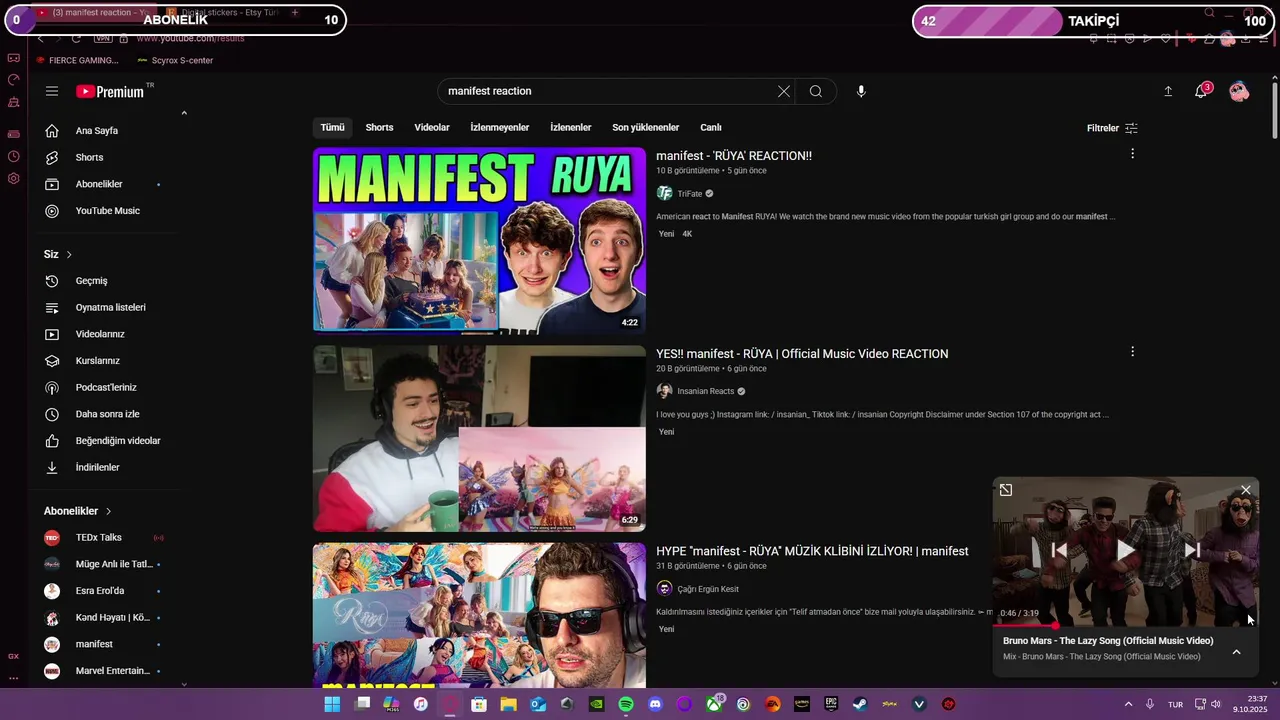
Task: Select the Son yüklenenler filter chip
Action: (645, 128)
